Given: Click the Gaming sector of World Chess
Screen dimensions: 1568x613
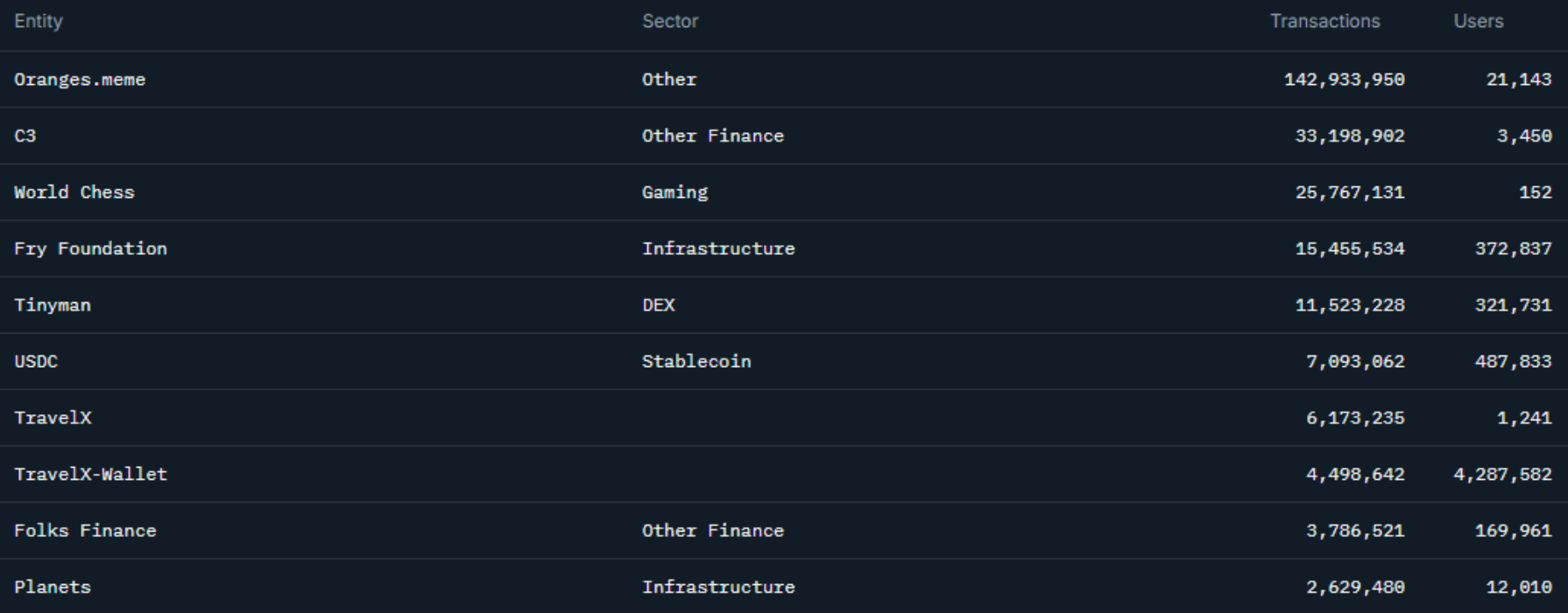Looking at the screenshot, I should pyautogui.click(x=675, y=193).
